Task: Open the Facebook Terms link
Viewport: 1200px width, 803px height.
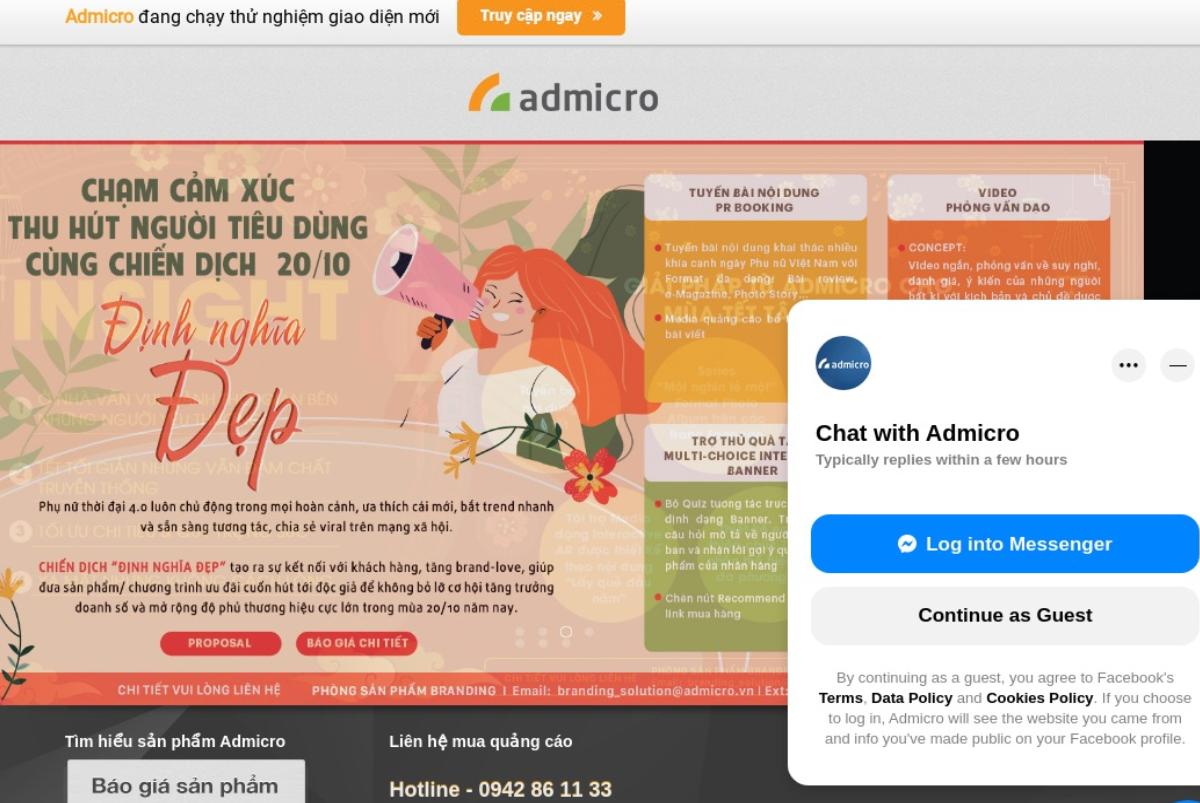Action: (x=840, y=698)
